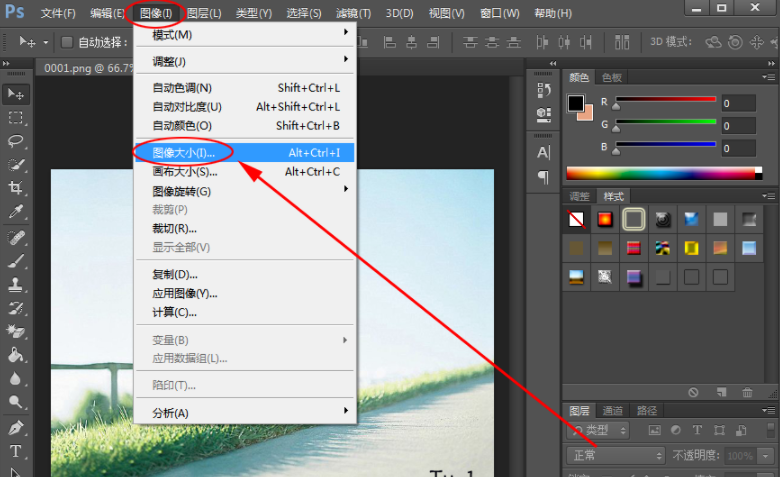Viewport: 780px width, 477px height.
Task: Expand the 图像旋转(G) submenu
Action: click(x=245, y=191)
